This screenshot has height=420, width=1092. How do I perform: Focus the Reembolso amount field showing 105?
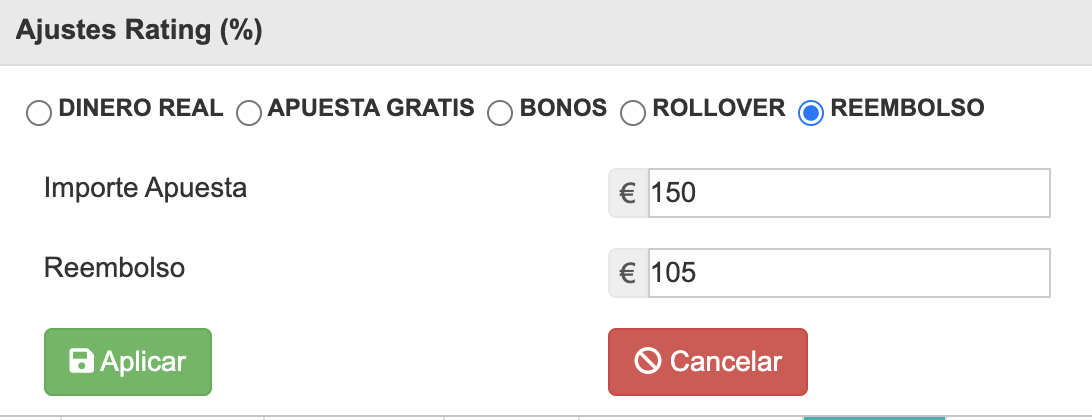click(849, 273)
